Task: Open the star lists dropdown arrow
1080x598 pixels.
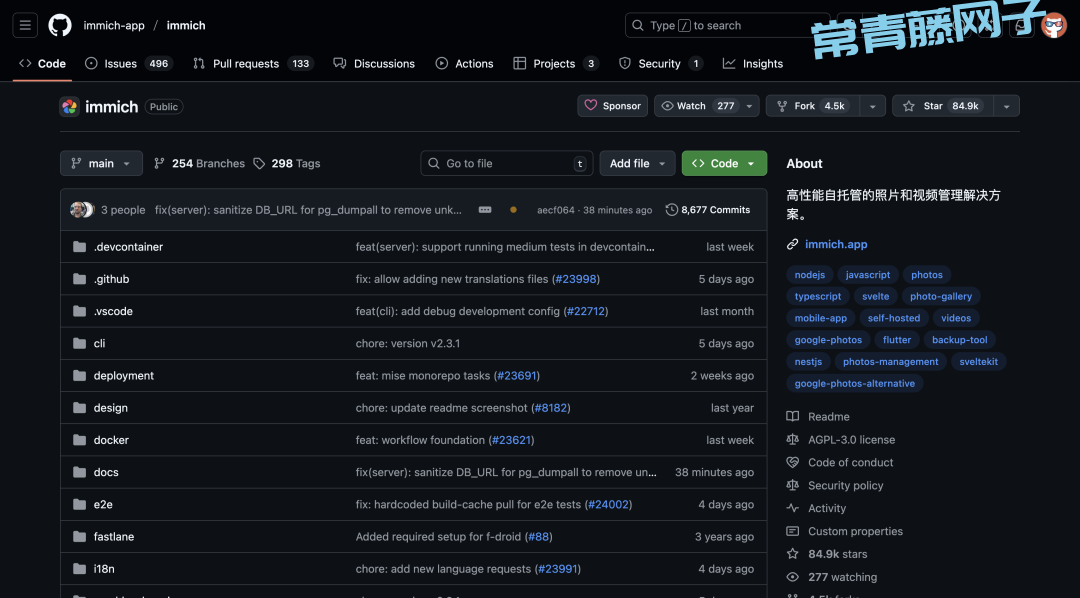Action: pyautogui.click(x=1006, y=106)
